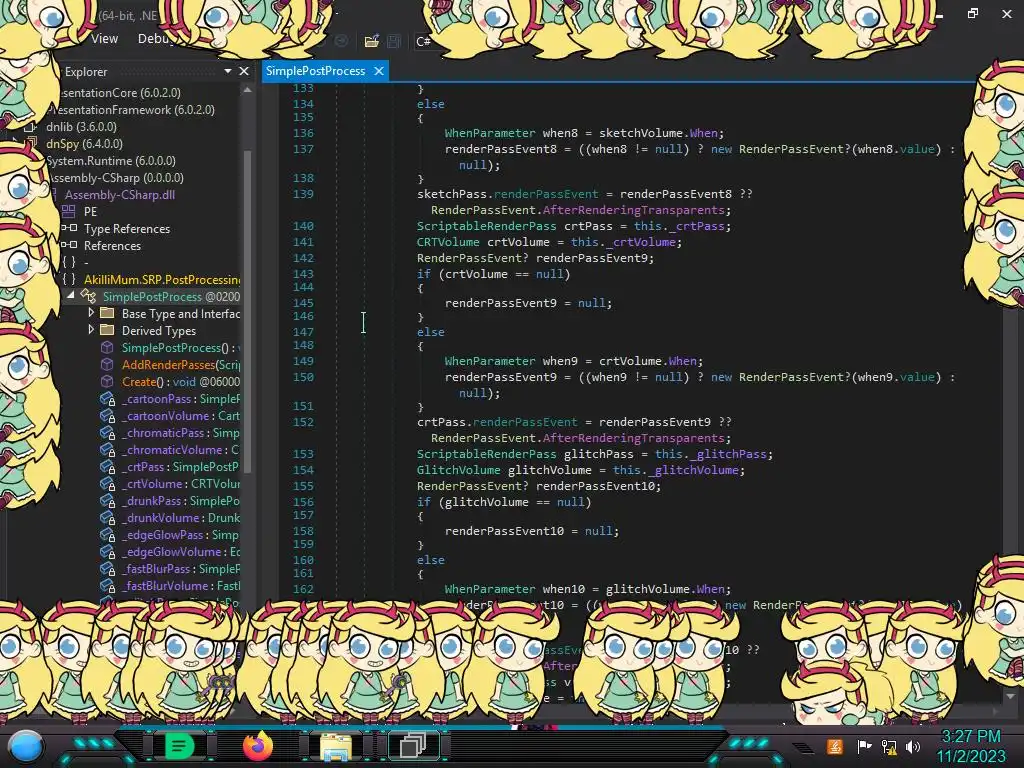Select the Create() : void method
Image resolution: width=1024 pixels, height=768 pixels.
point(181,381)
